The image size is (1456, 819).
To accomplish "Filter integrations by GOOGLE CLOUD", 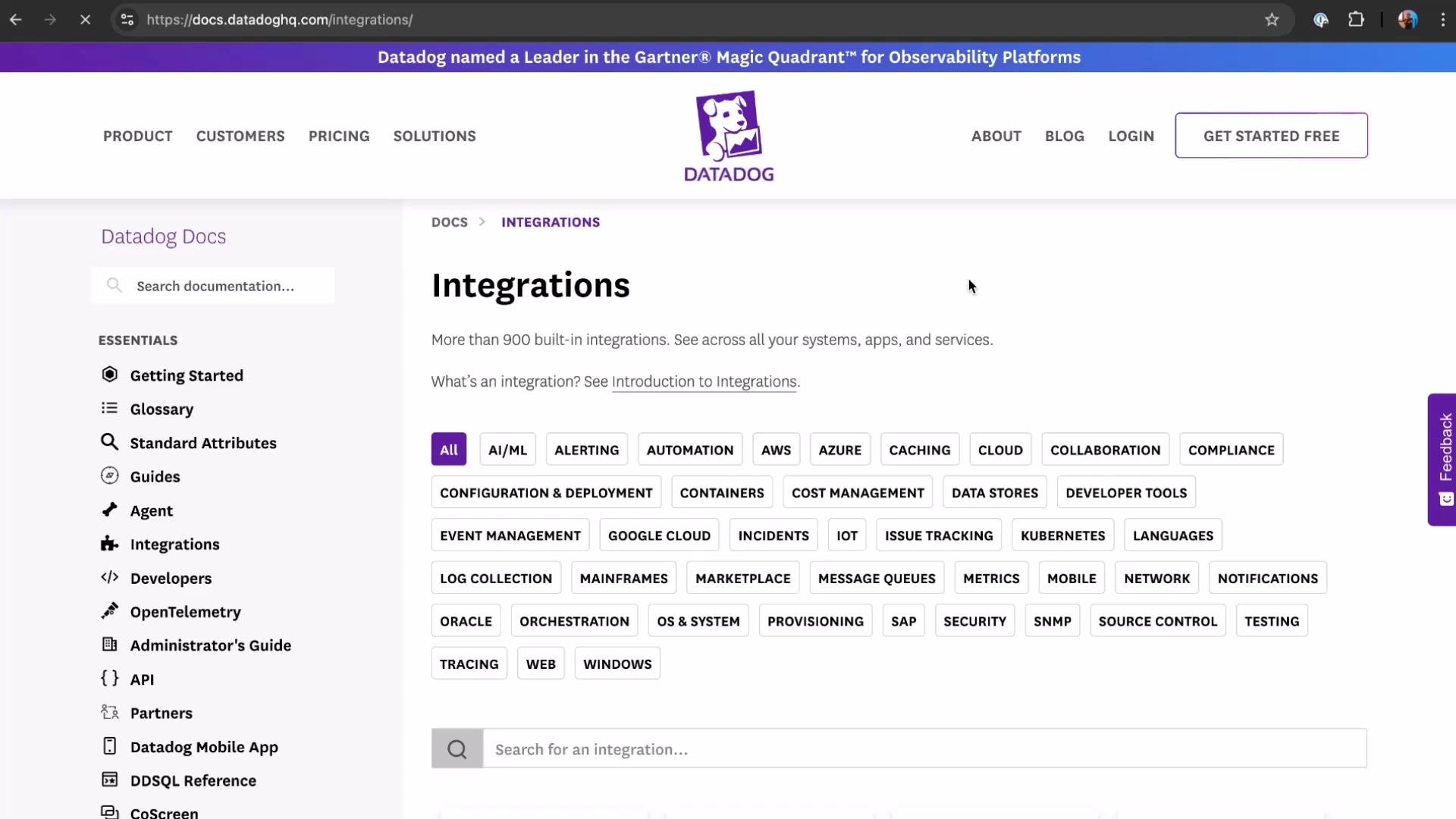I will [x=660, y=535].
